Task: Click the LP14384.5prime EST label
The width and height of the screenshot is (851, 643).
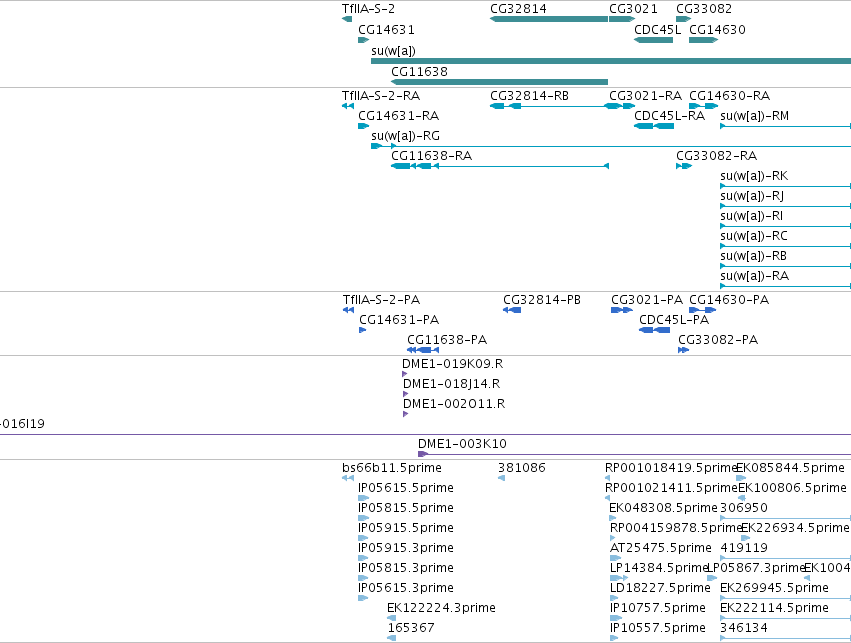Action: (659, 568)
